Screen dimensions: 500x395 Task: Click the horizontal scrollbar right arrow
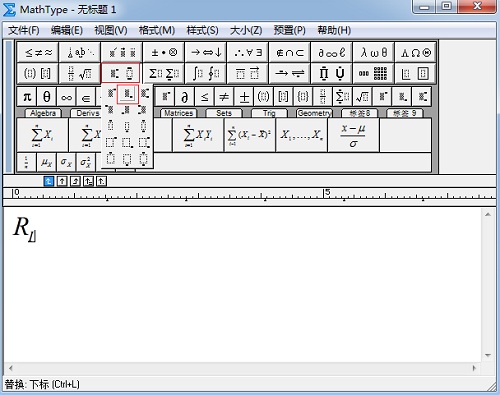pyautogui.click(x=474, y=368)
